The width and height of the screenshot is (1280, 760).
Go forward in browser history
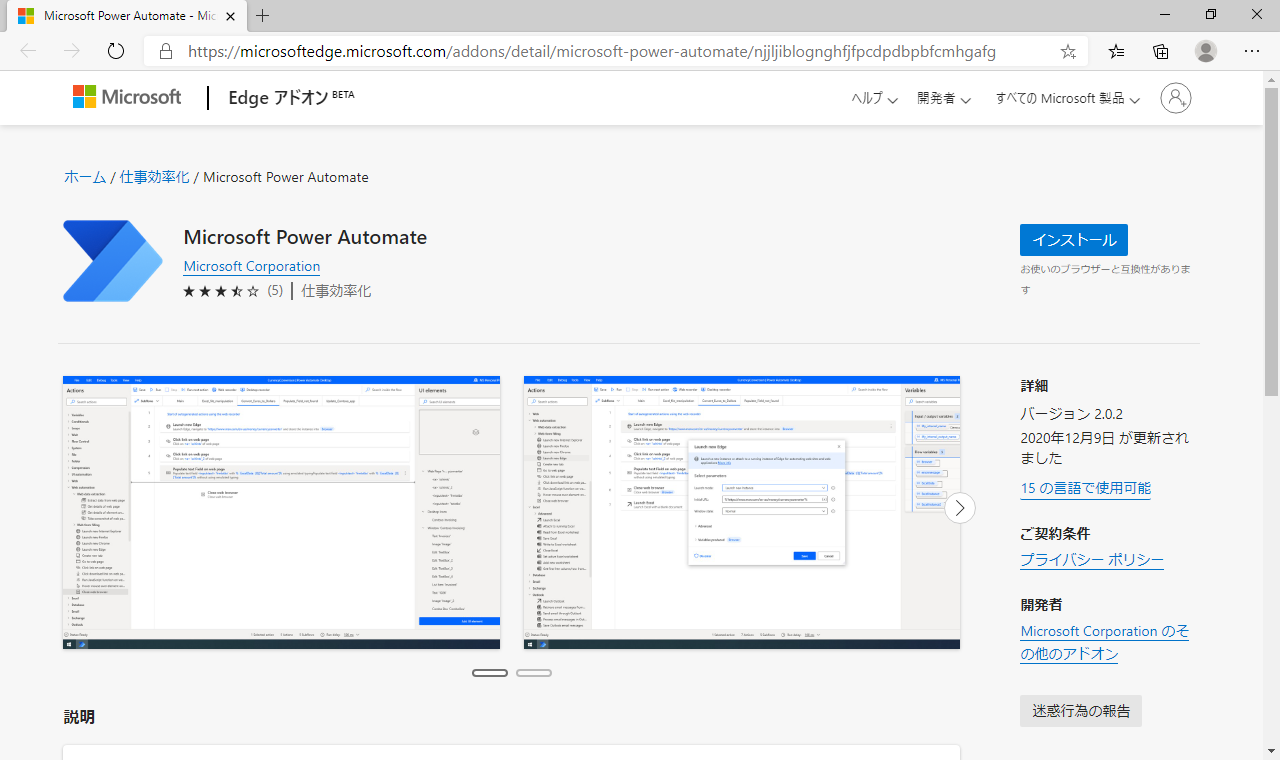[x=72, y=51]
